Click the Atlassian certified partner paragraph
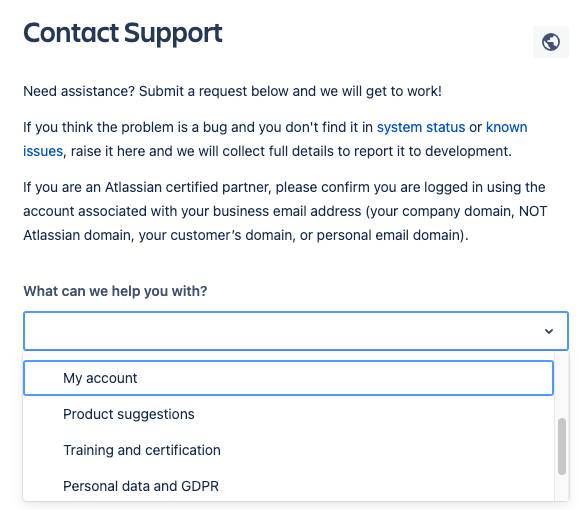The width and height of the screenshot is (579, 510). click(x=285, y=211)
